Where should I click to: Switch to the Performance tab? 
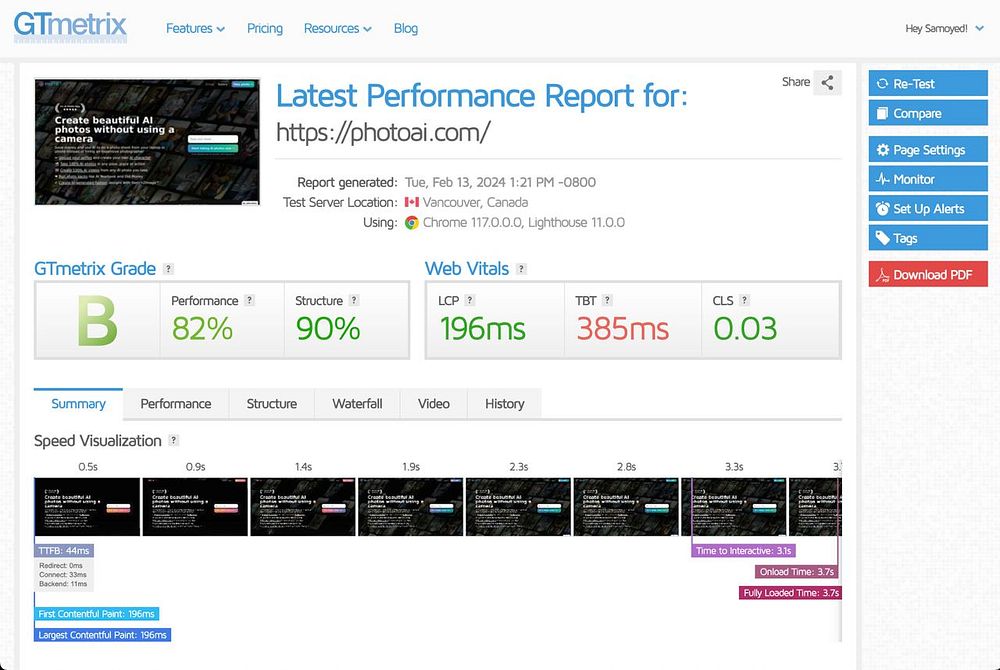(175, 404)
